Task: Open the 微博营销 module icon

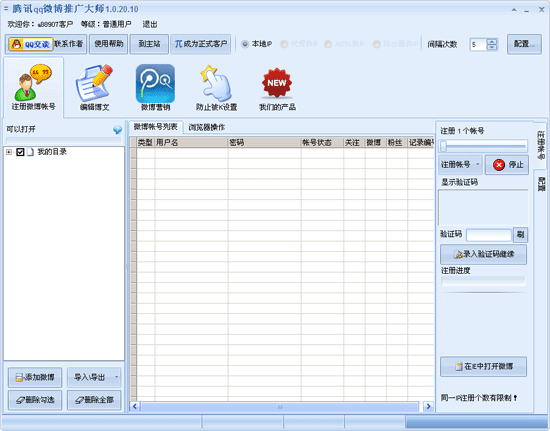Action: tap(155, 88)
